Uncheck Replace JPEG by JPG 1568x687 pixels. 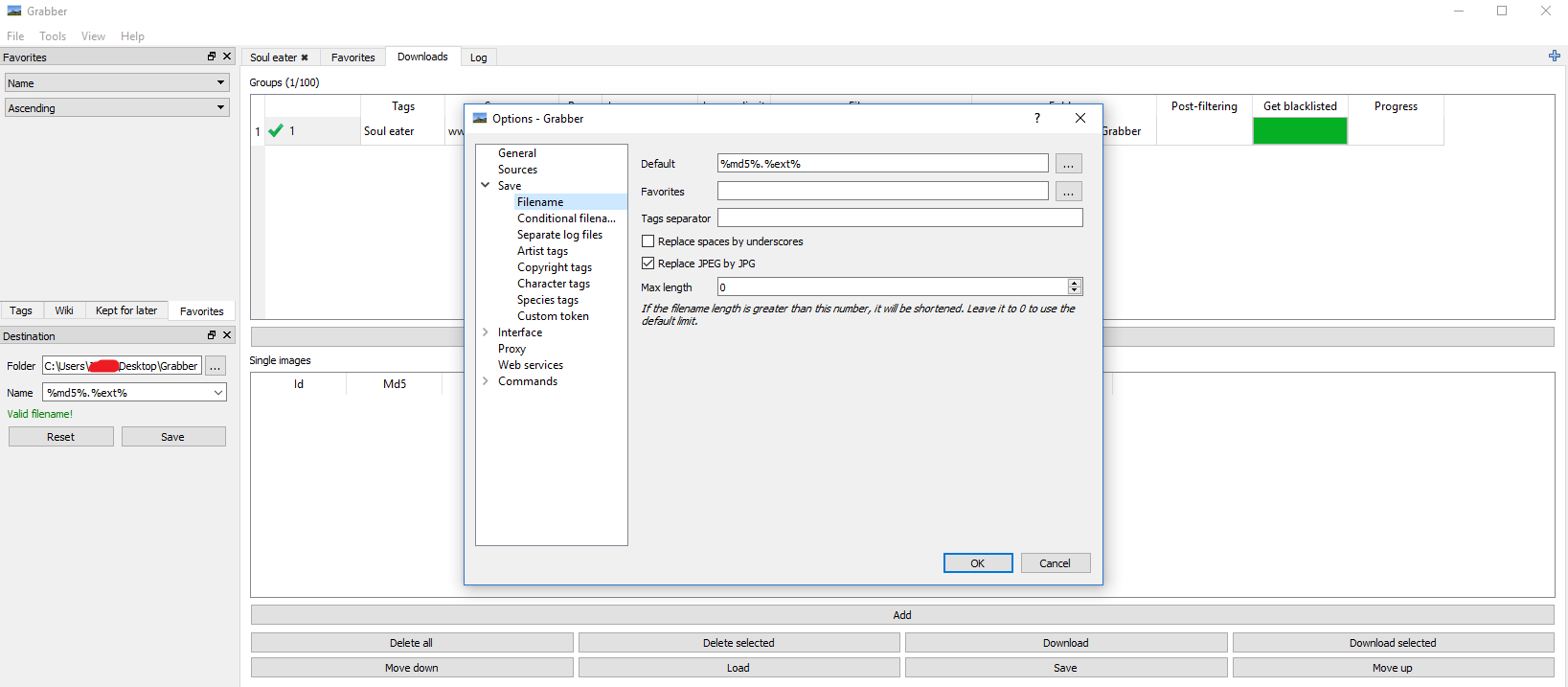pyautogui.click(x=648, y=263)
